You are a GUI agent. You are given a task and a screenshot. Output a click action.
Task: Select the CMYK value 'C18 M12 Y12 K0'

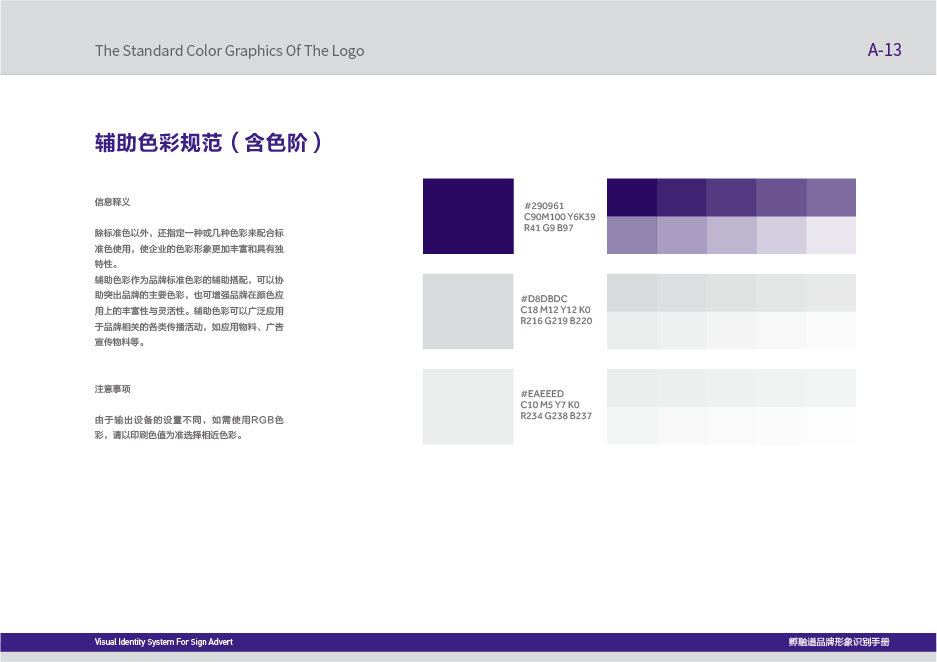[555, 309]
